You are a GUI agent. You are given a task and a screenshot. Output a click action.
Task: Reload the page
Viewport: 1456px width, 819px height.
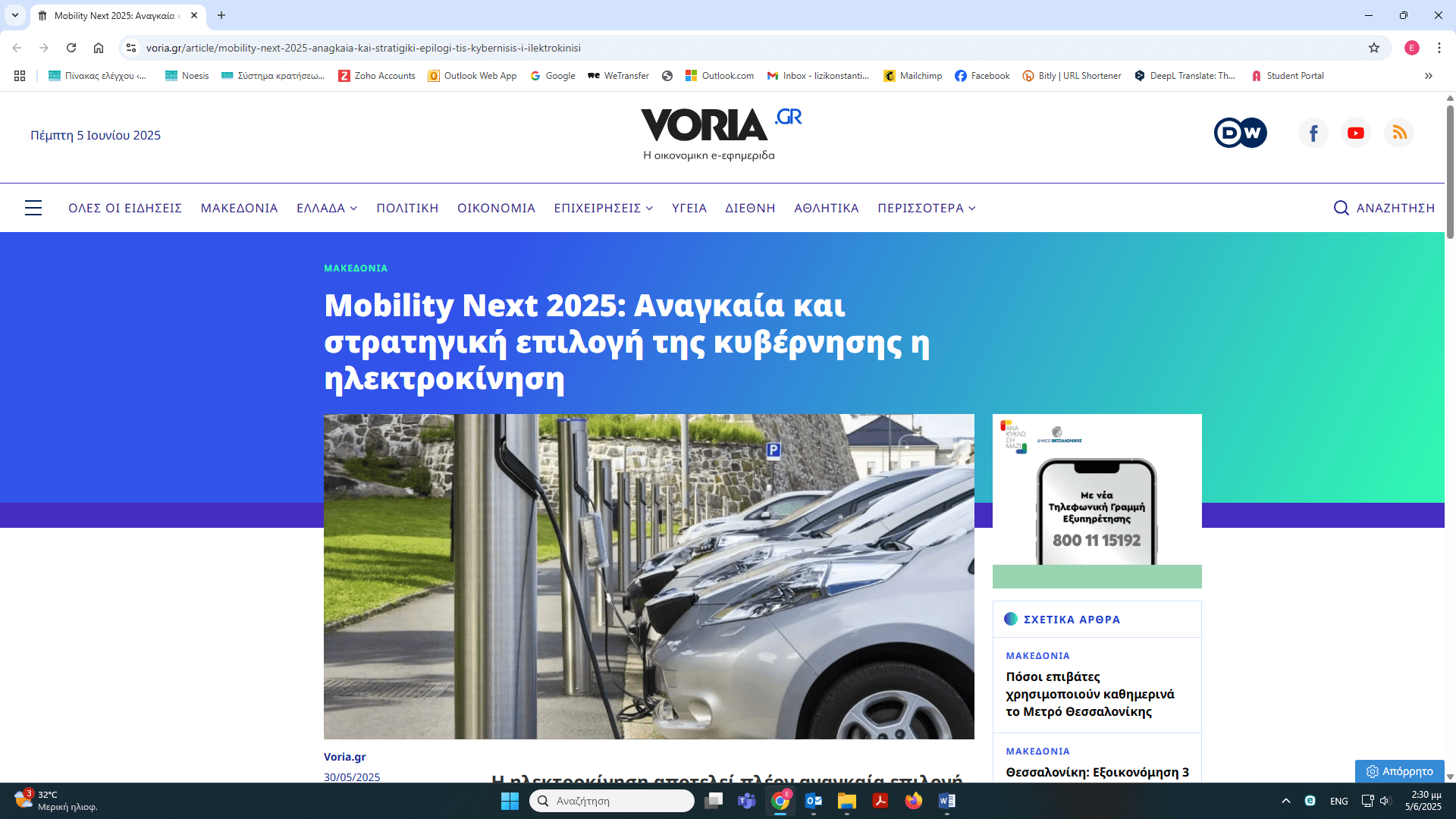71,48
